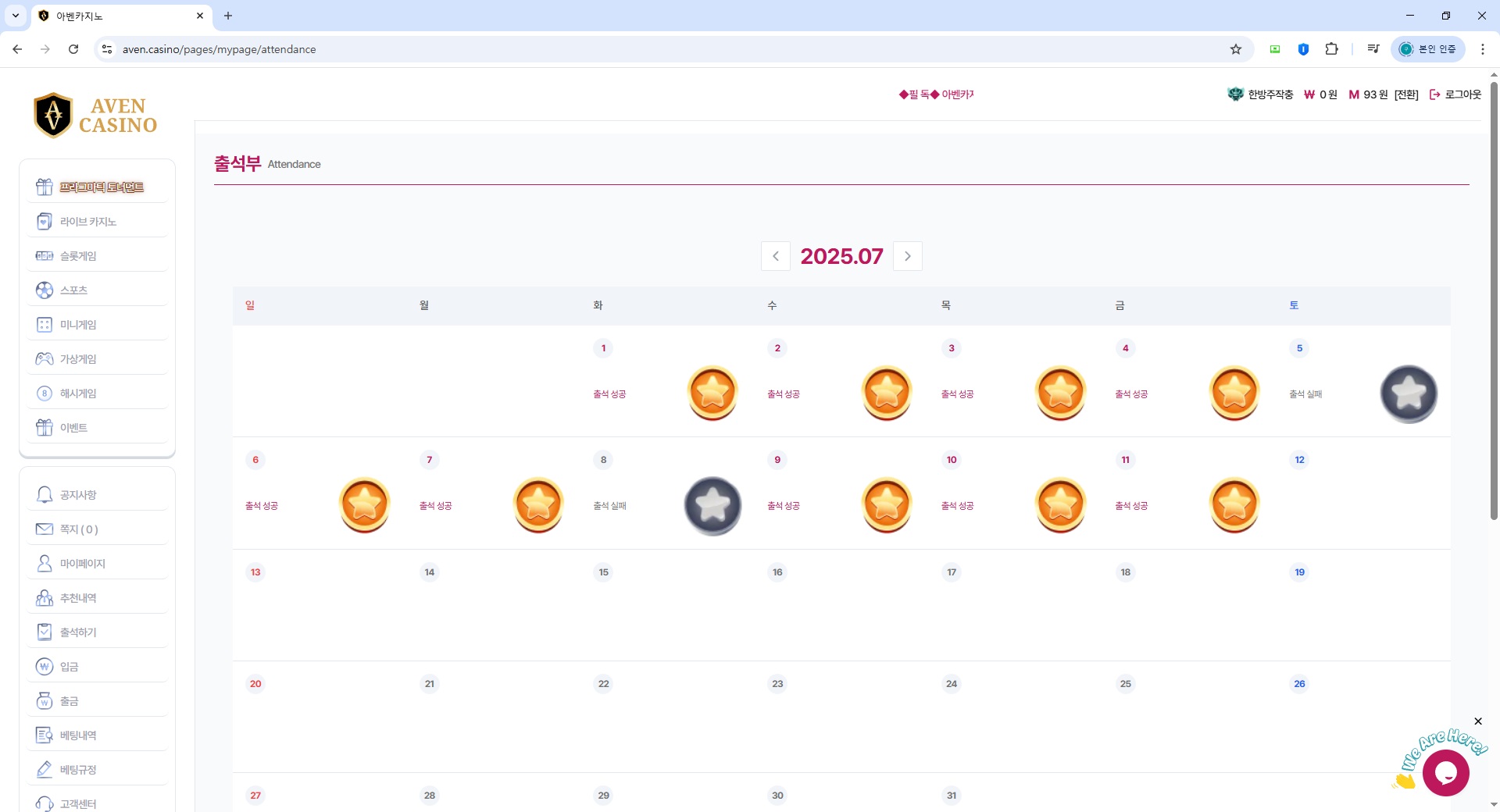This screenshot has width=1500, height=812.
Task: Click the 로그아웃 logout link
Action: (x=1455, y=94)
